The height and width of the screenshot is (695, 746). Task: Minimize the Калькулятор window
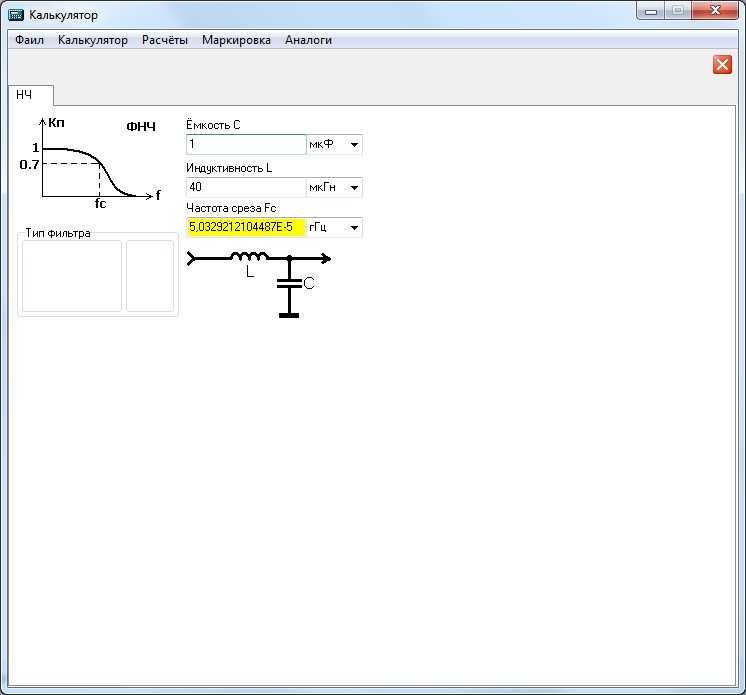(651, 11)
